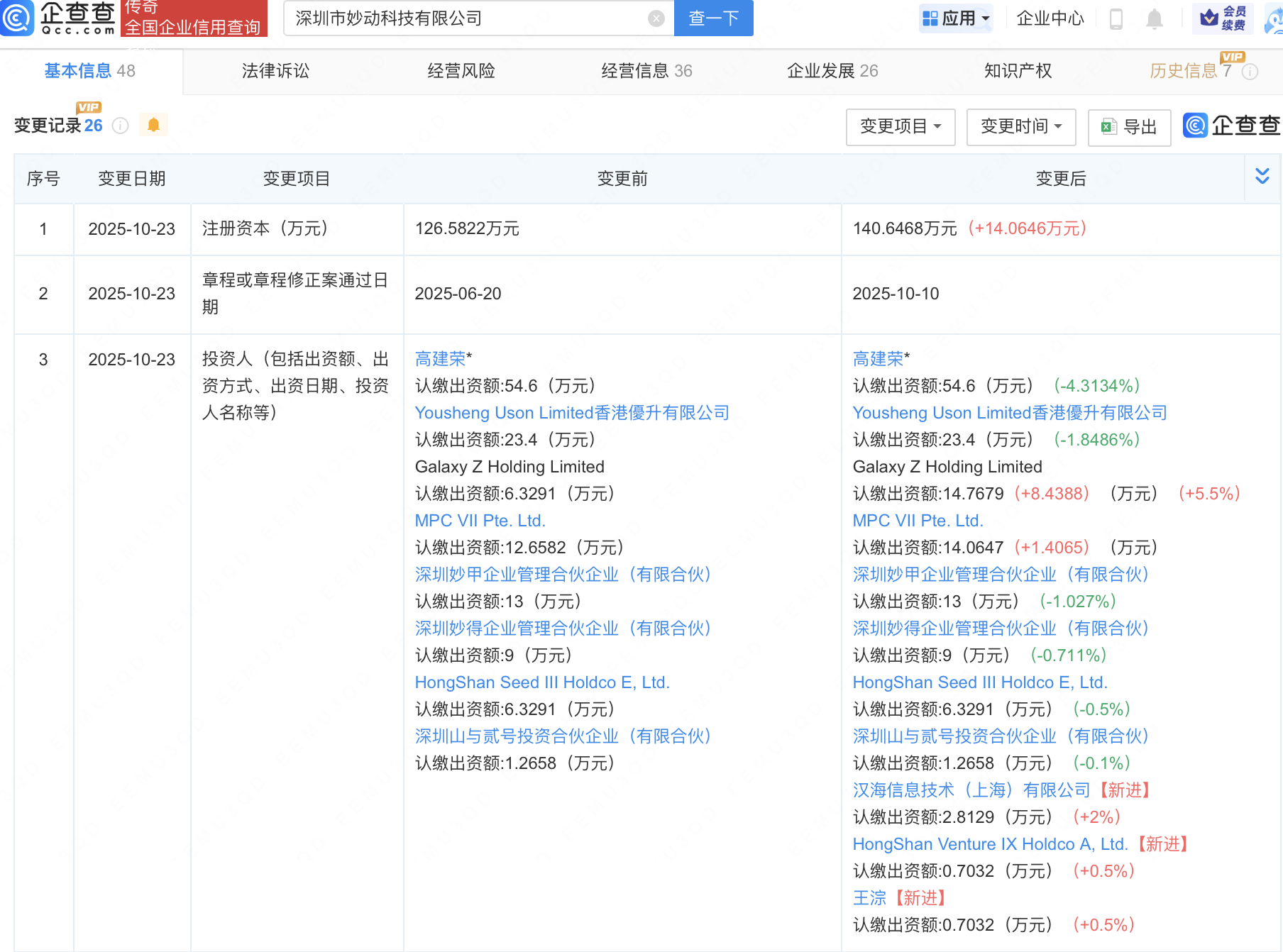Open 汉海信息技术（上海）有限公司 link

pyautogui.click(x=971, y=790)
